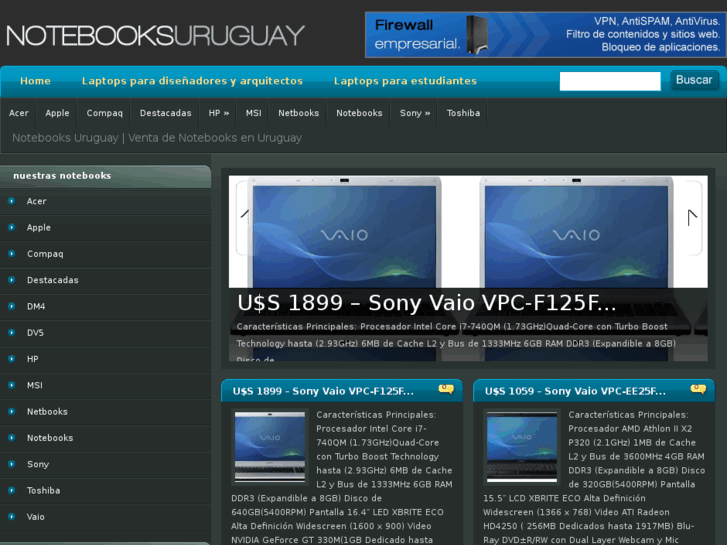The width and height of the screenshot is (727, 545).
Task: Click the bullet icon beside Toshiba
Action: click(12, 490)
